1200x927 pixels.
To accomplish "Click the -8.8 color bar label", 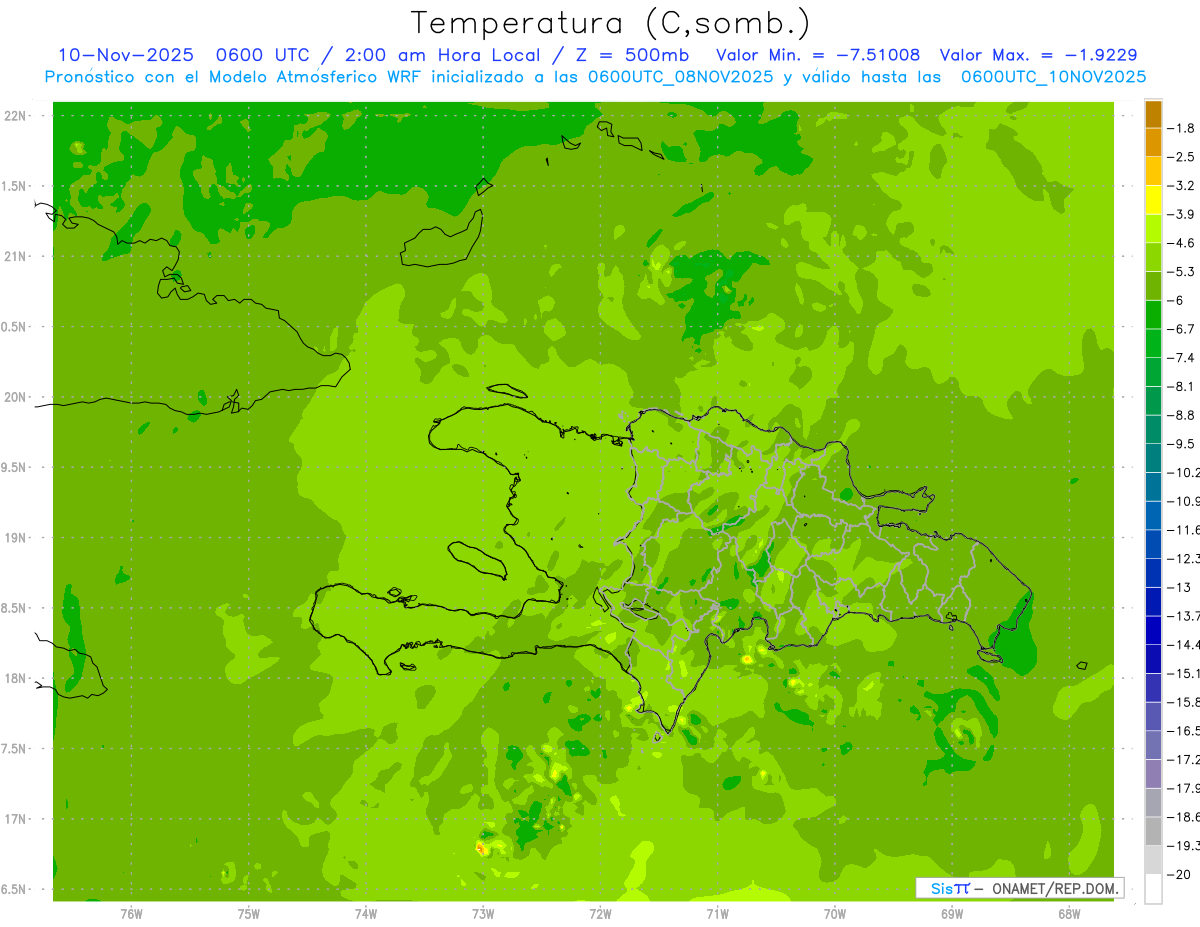I will pyautogui.click(x=1181, y=415).
